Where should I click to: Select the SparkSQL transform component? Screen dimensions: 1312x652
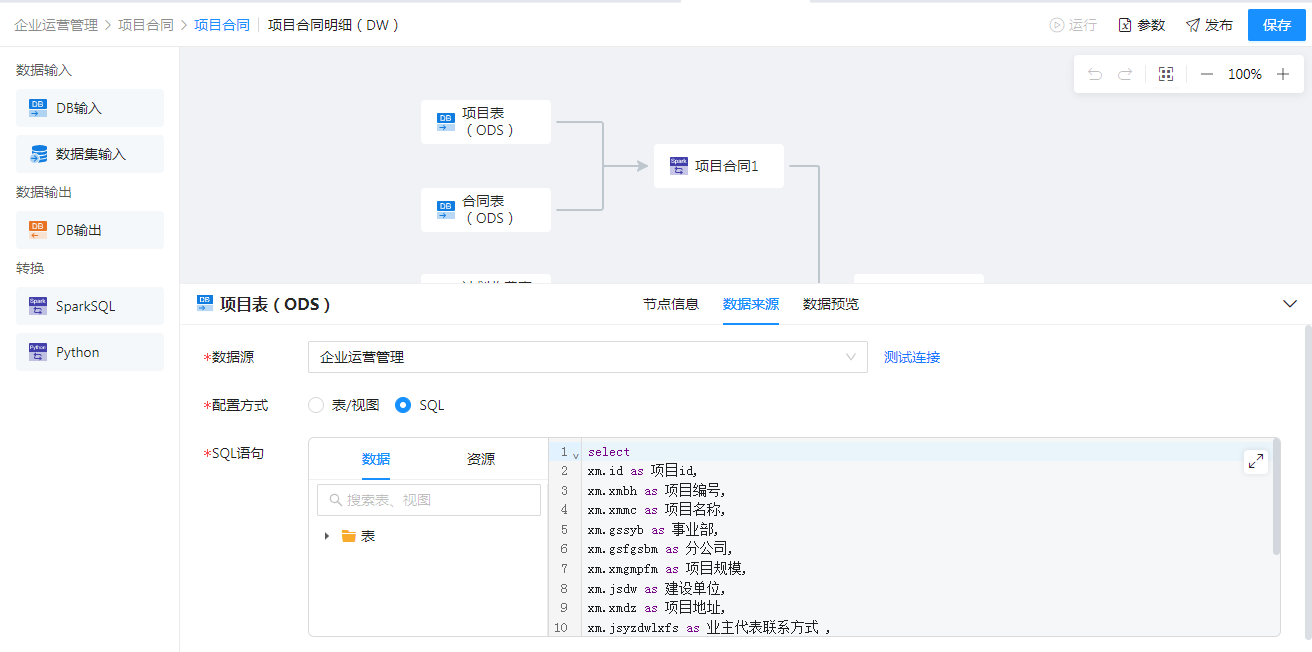point(90,306)
